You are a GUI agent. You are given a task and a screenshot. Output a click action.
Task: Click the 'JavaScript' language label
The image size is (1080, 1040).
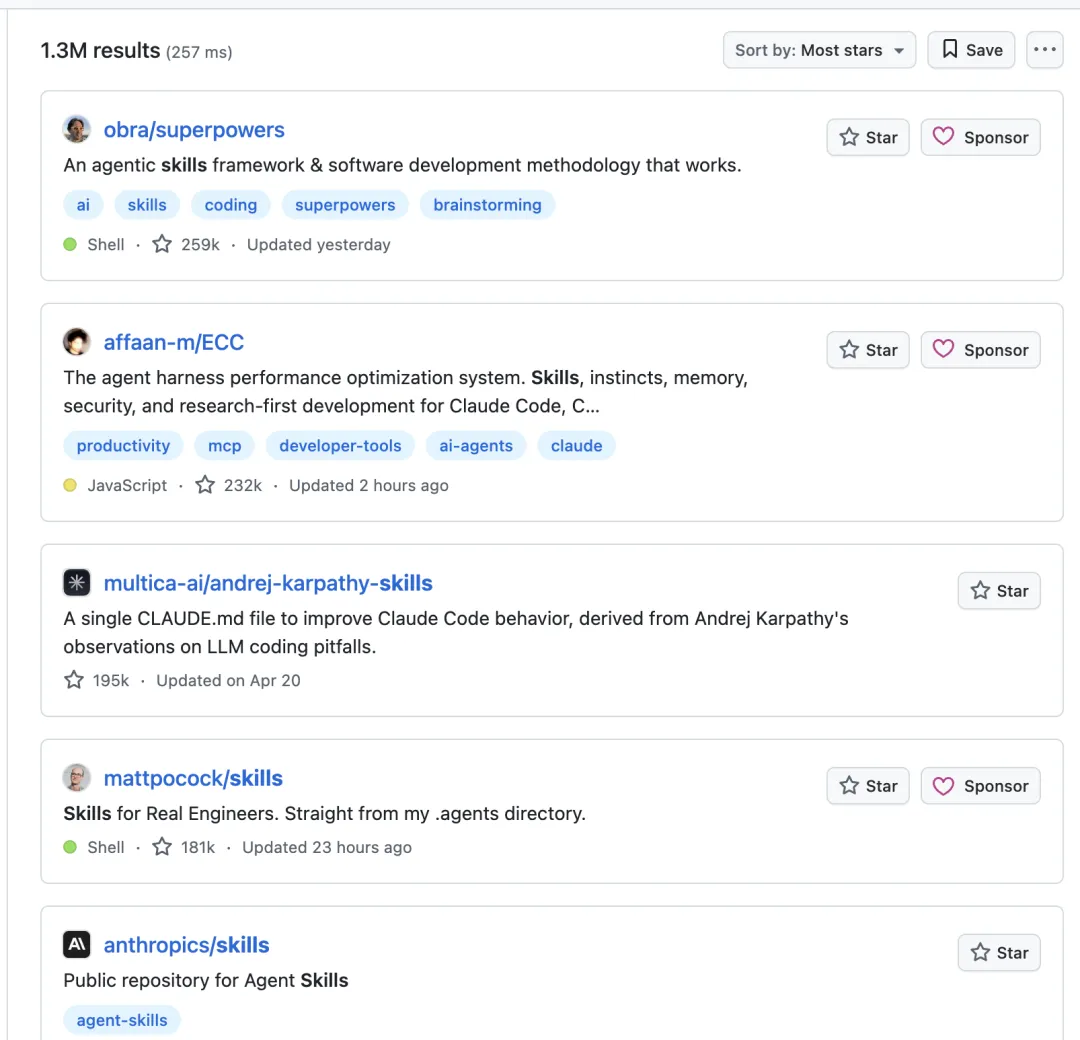(x=127, y=486)
